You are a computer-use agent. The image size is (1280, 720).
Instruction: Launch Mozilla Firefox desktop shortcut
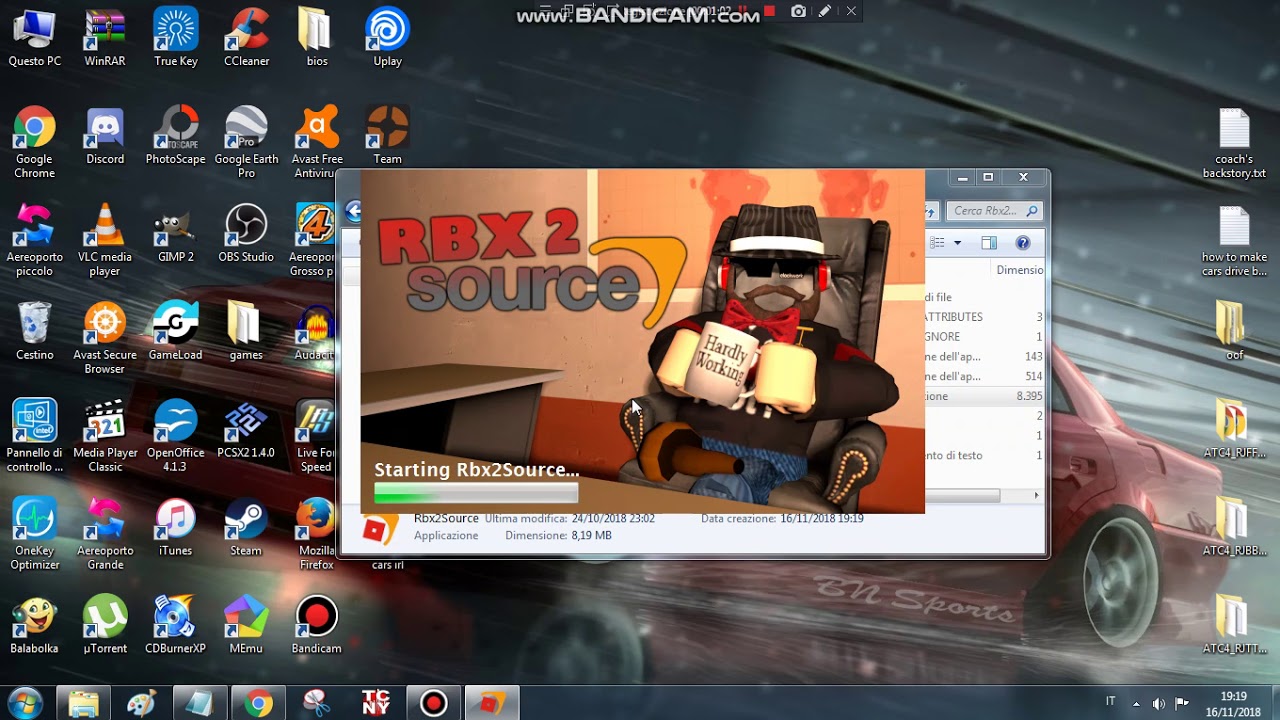click(x=317, y=534)
